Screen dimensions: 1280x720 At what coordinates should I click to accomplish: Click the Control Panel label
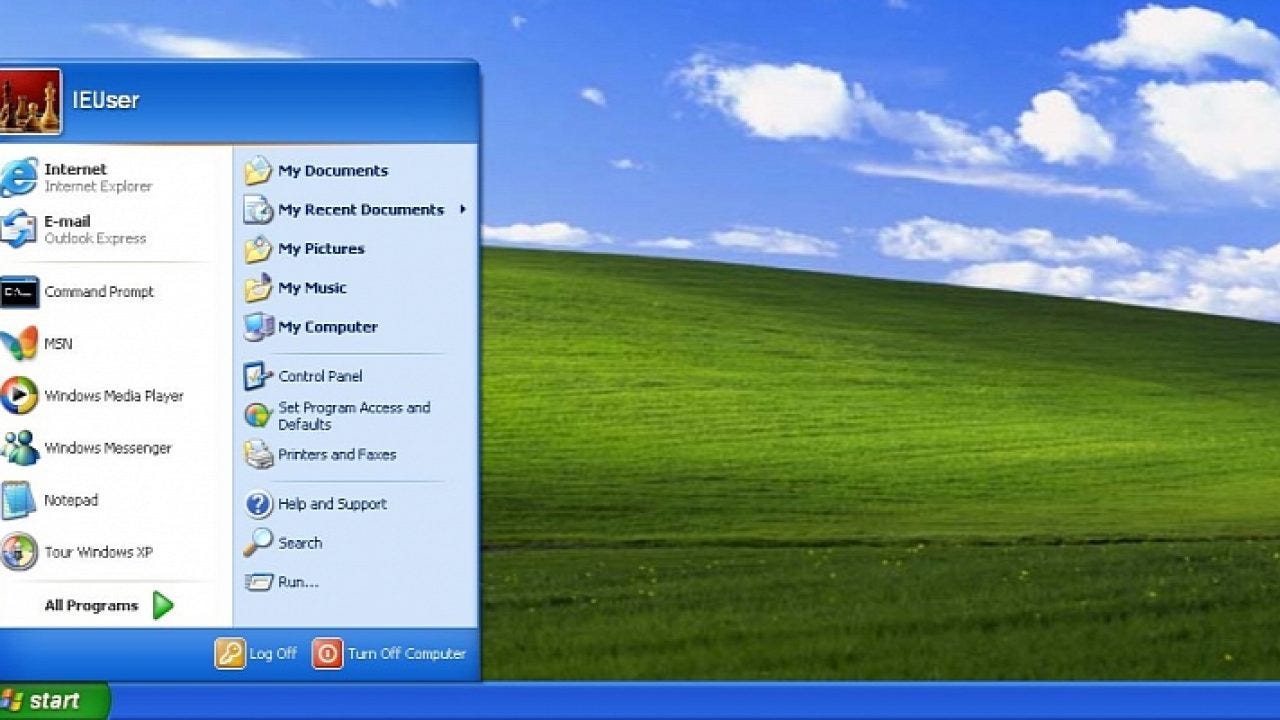(x=320, y=376)
